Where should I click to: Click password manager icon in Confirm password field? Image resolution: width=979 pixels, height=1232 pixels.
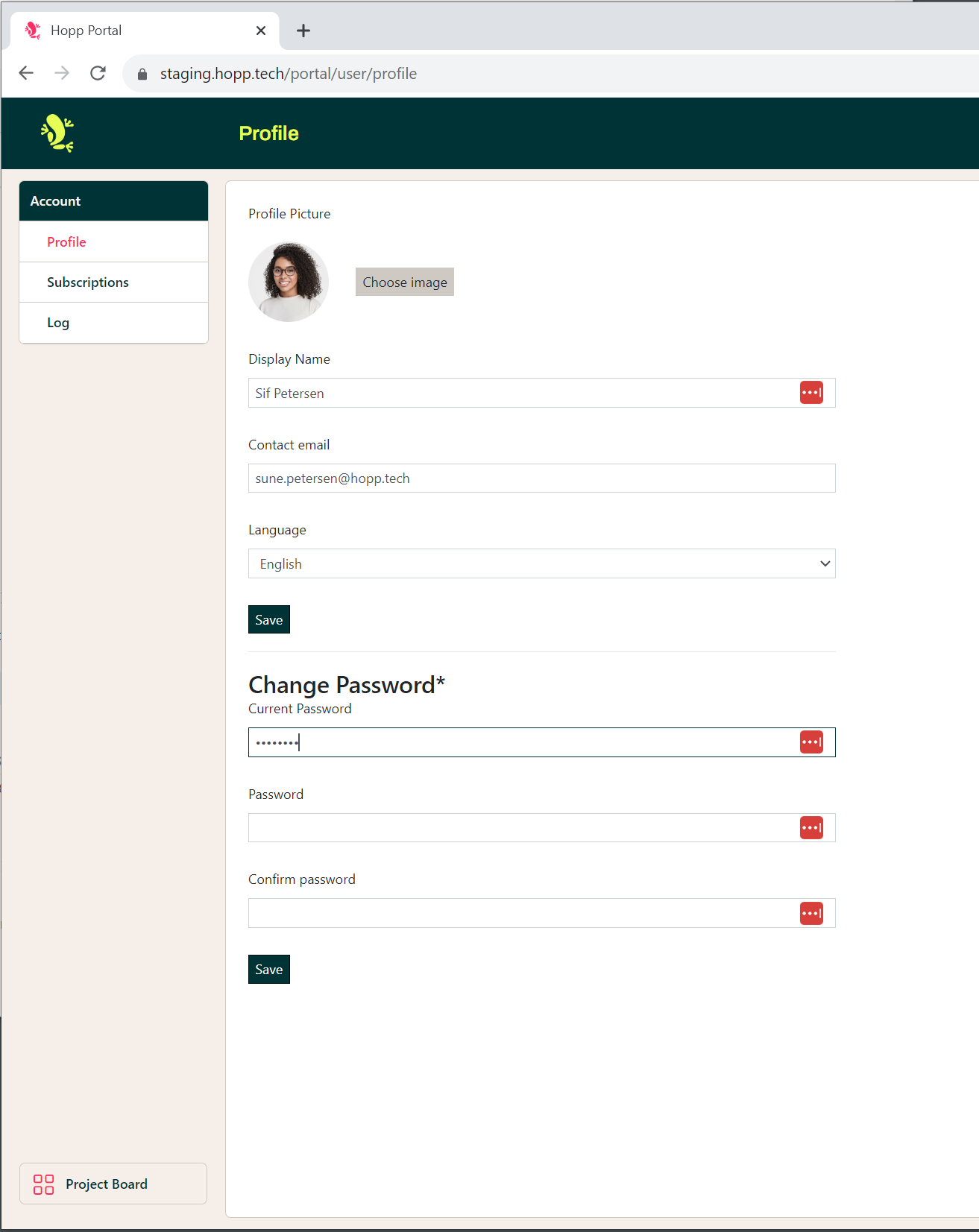(811, 914)
